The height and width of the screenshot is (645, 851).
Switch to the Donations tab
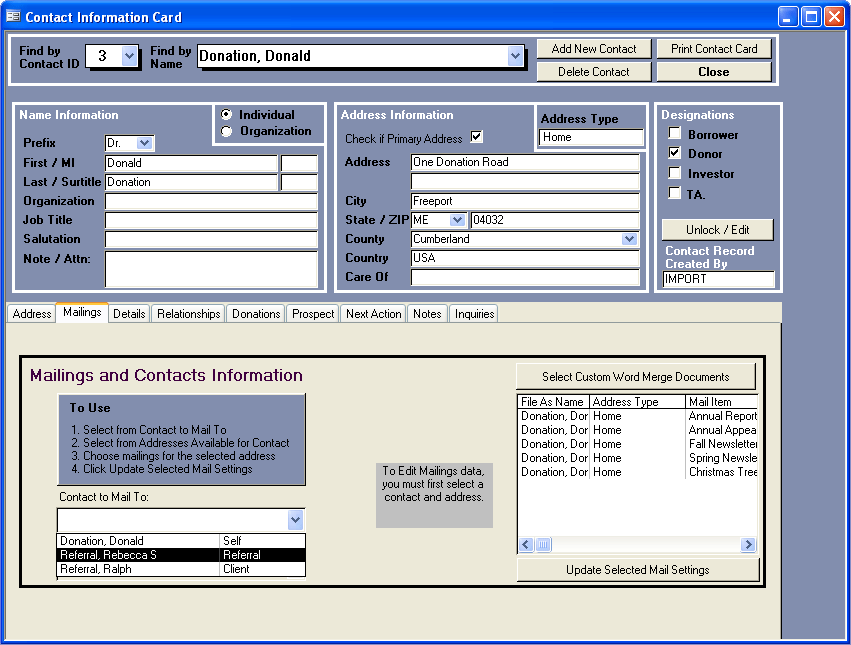[x=256, y=314]
